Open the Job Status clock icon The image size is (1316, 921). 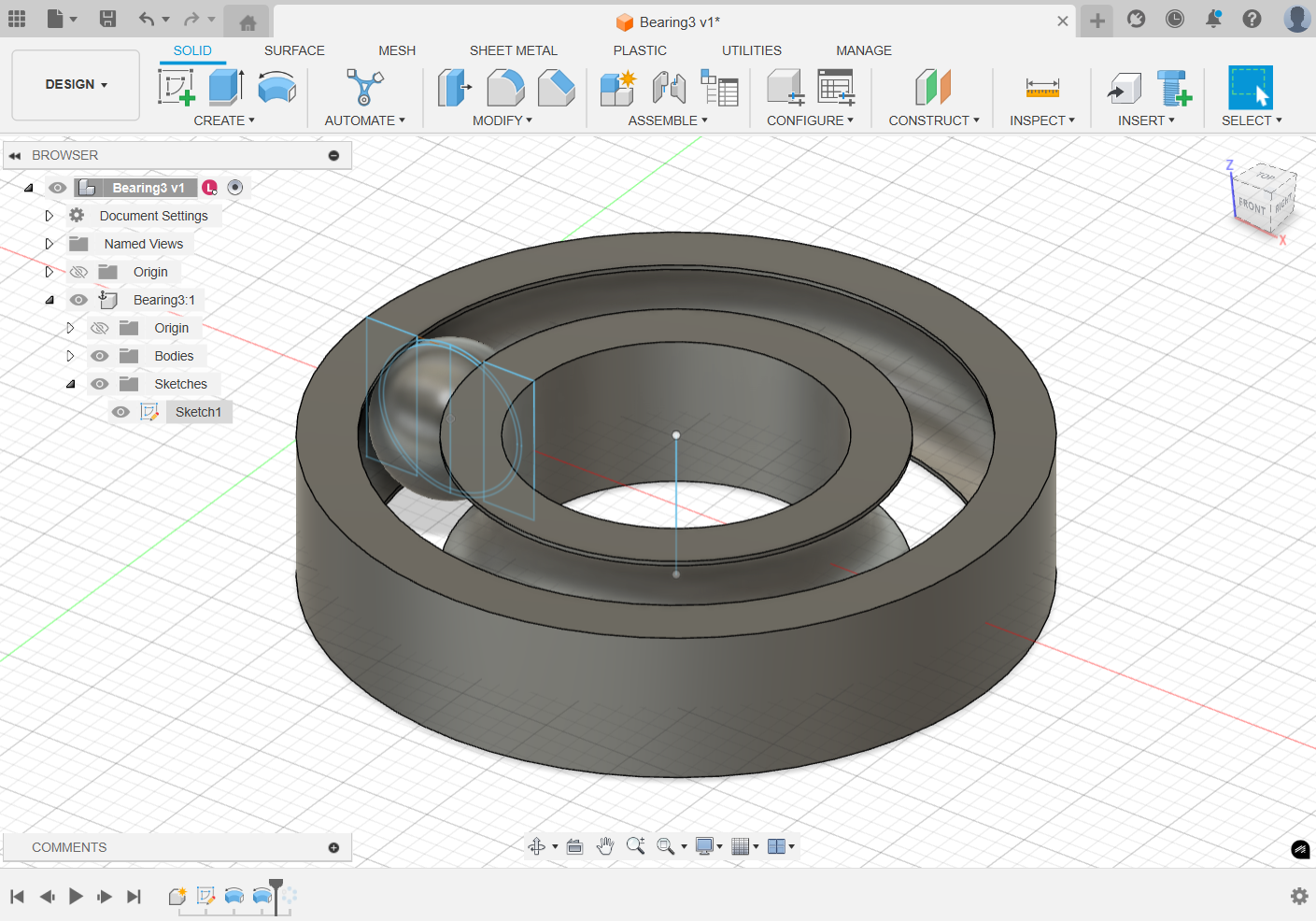coord(1175,19)
